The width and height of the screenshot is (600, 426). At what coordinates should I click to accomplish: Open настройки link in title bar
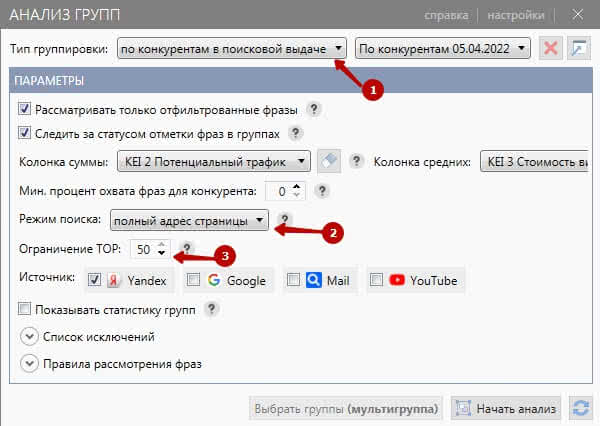(x=516, y=15)
